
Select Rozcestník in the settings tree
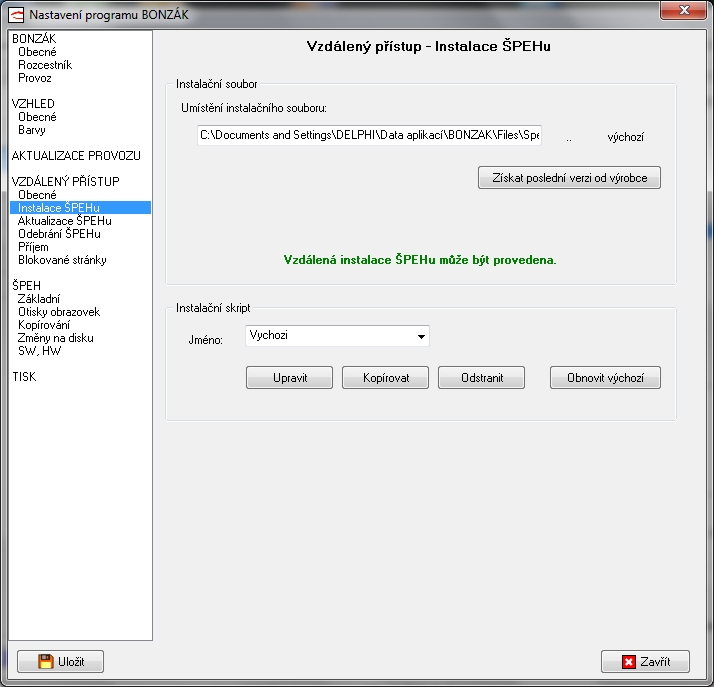pyautogui.click(x=45, y=65)
